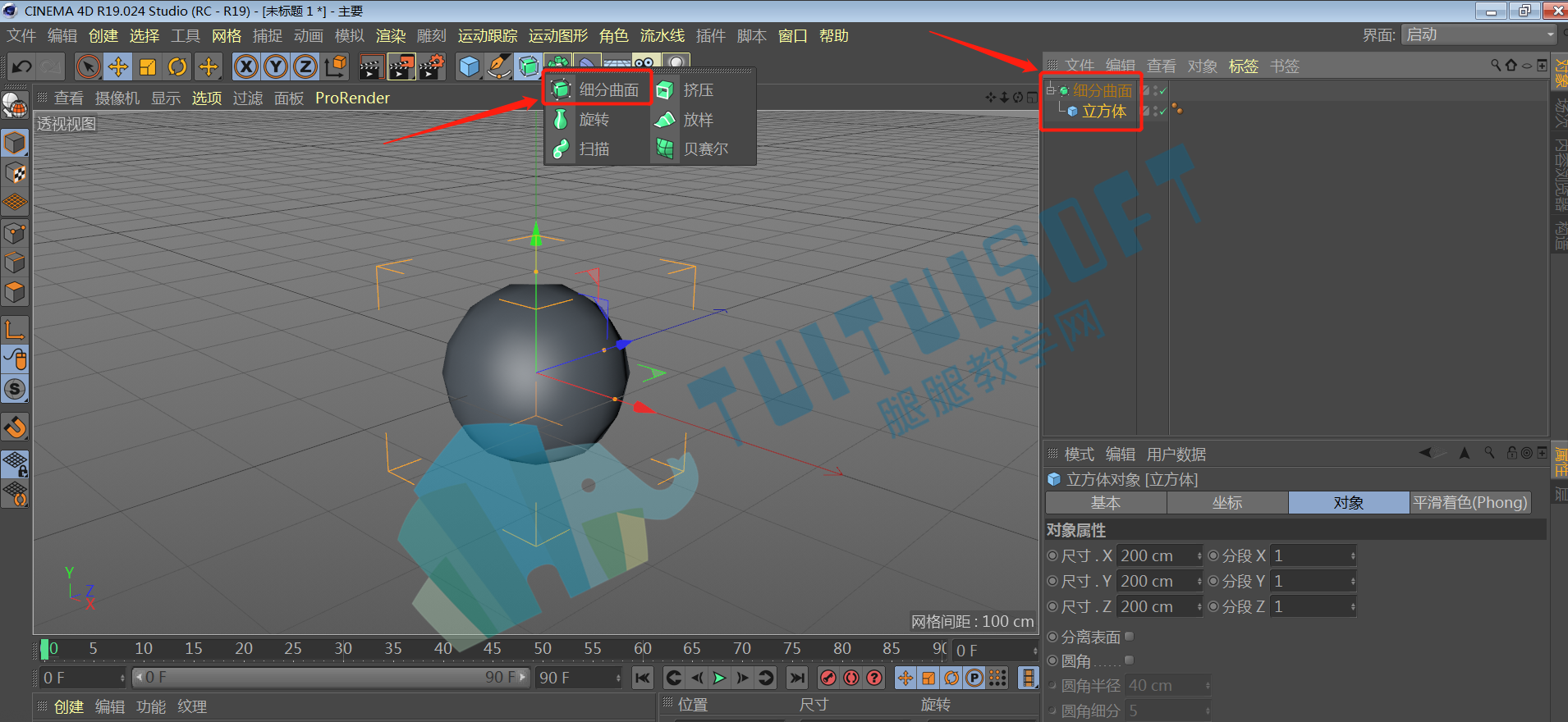Image resolution: width=1568 pixels, height=722 pixels.
Task: Click the search magnifier in object manager
Action: click(1496, 65)
